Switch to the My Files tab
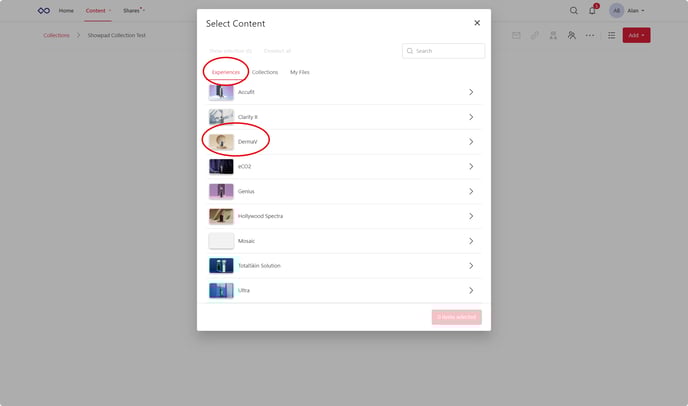Viewport: 688px width, 406px height. pyautogui.click(x=300, y=72)
